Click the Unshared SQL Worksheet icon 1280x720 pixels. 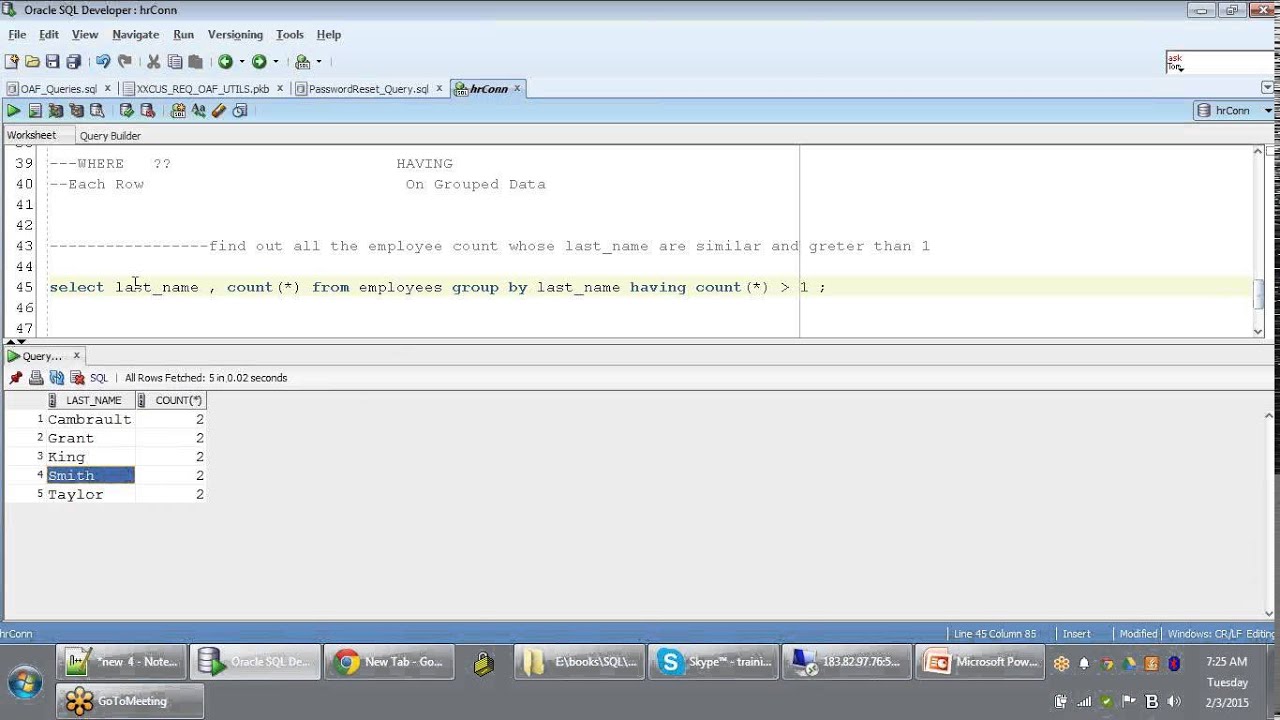[x=178, y=111]
